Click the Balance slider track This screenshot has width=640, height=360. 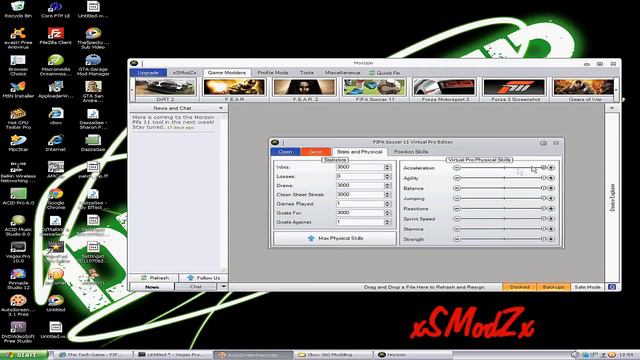(504, 188)
